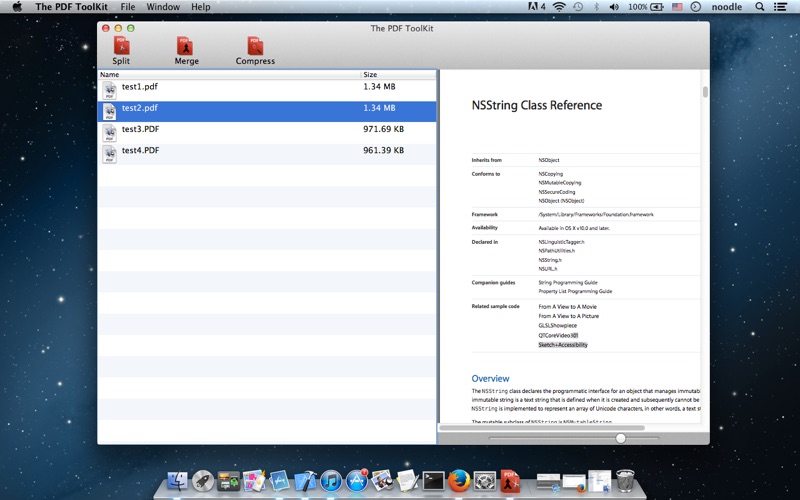Click the PDF file icon beside test1.pdf
Screen dimensions: 800x500
pos(109,90)
